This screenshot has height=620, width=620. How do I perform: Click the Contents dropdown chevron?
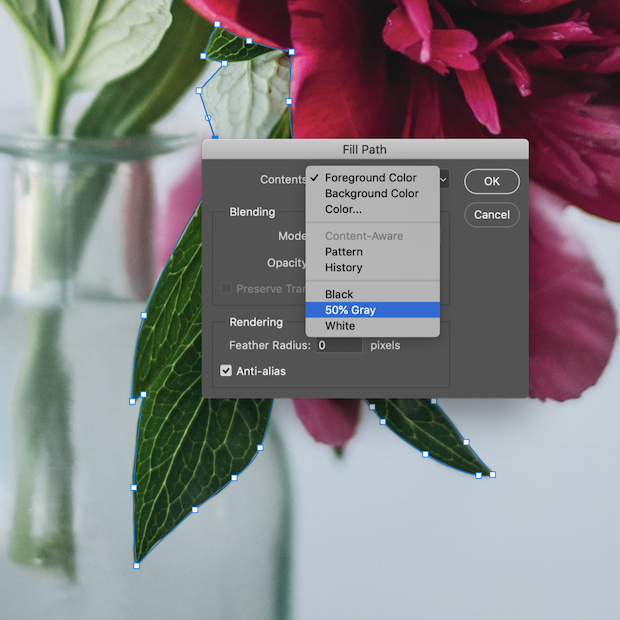tap(443, 180)
